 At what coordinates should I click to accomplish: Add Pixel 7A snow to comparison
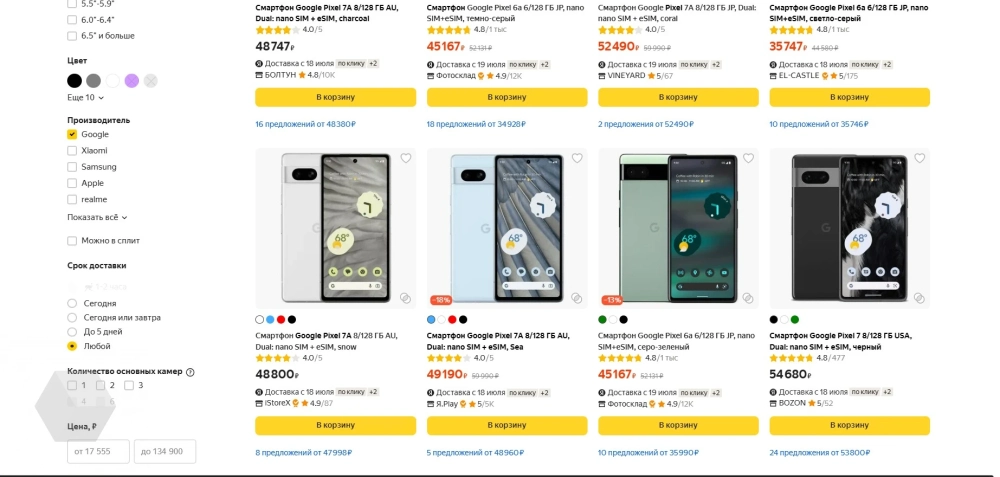(406, 298)
